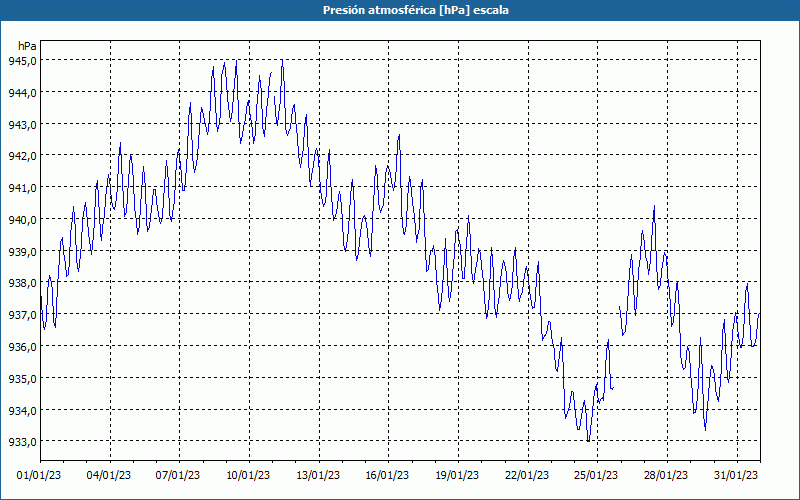Click the 943,0 y-axis label
The height and width of the screenshot is (500, 800).
click(22, 124)
